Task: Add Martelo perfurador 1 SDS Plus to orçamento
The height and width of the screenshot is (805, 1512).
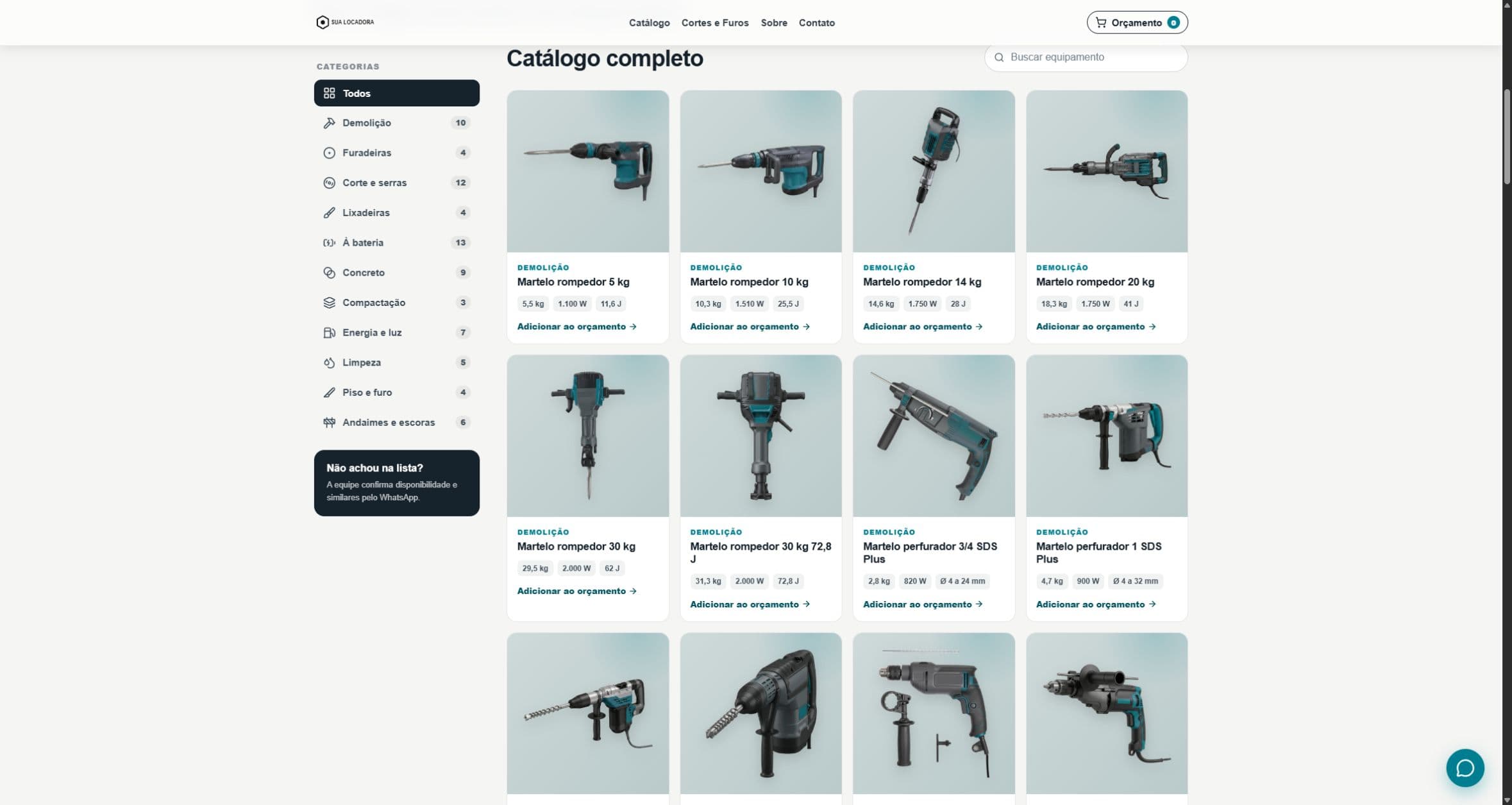Action: (1096, 604)
